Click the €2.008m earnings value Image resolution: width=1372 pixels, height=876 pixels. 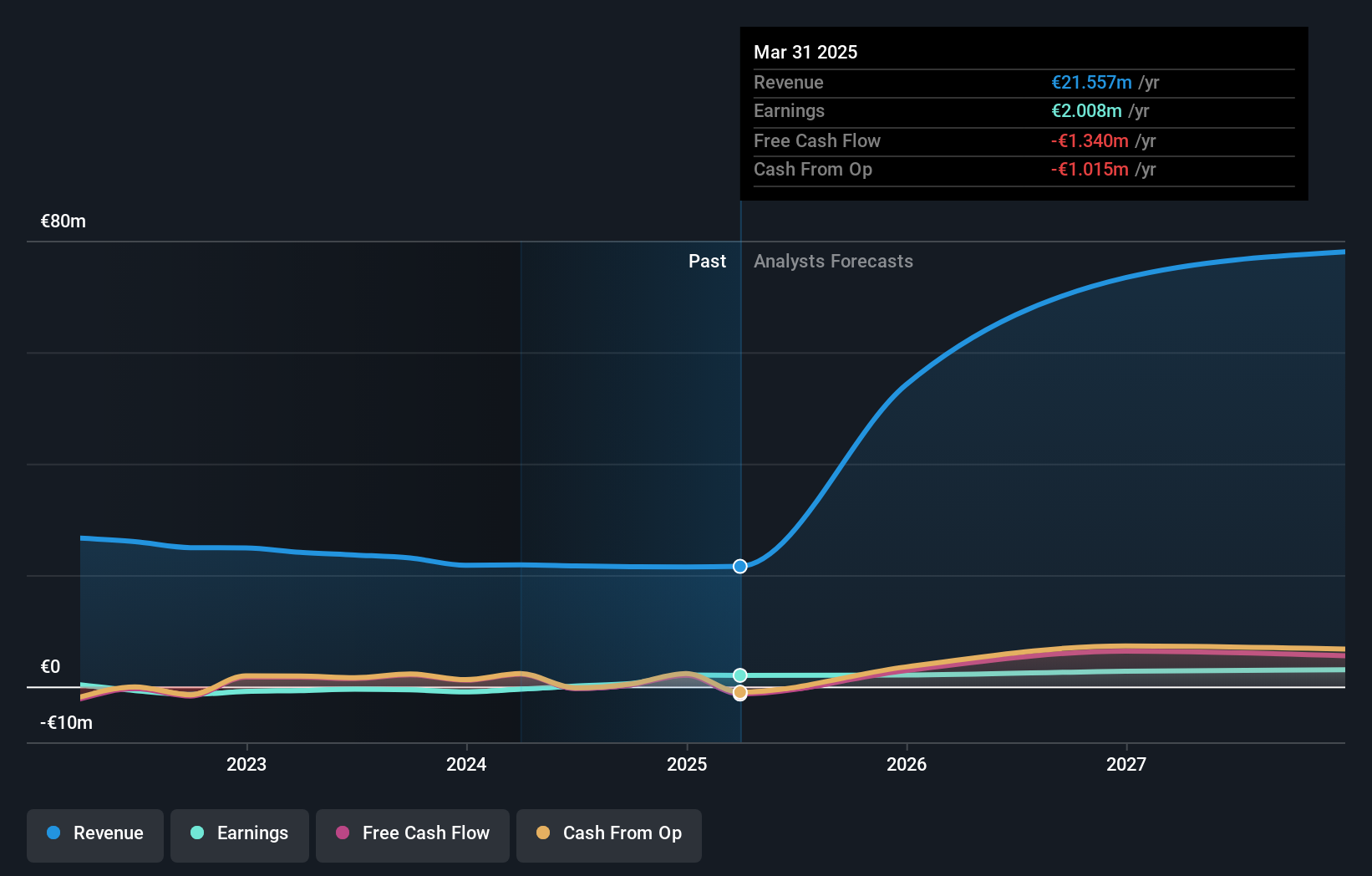(1086, 110)
